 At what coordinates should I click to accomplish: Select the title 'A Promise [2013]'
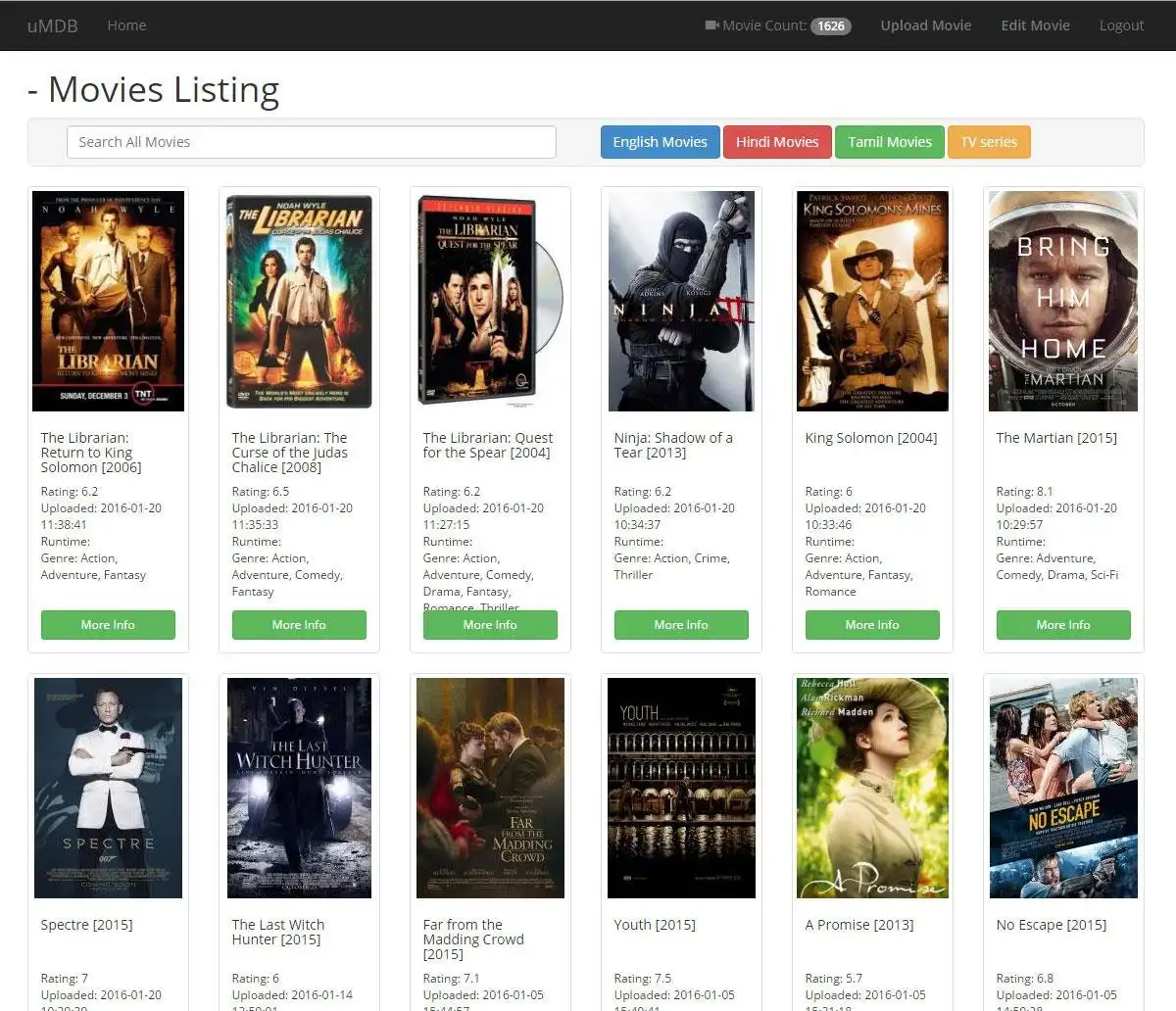[x=859, y=925]
